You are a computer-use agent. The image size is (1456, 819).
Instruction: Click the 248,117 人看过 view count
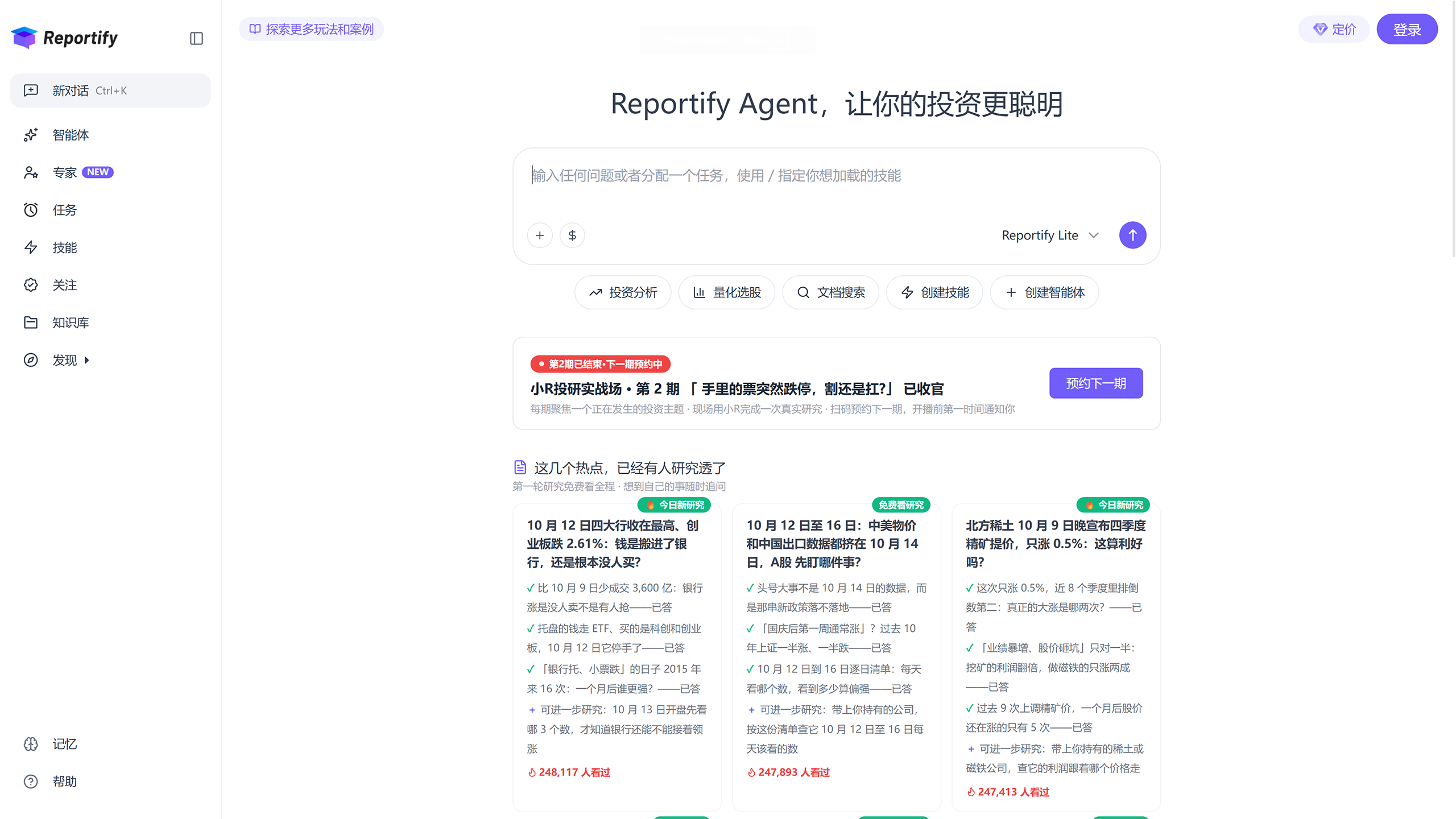coord(569,772)
